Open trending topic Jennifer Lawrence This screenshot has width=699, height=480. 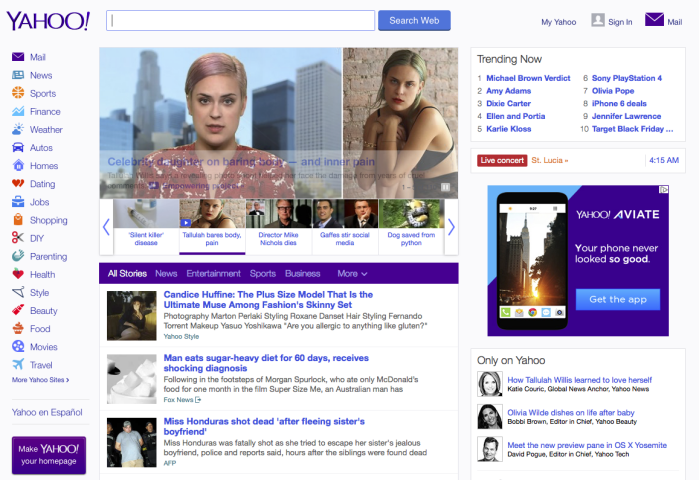point(626,116)
